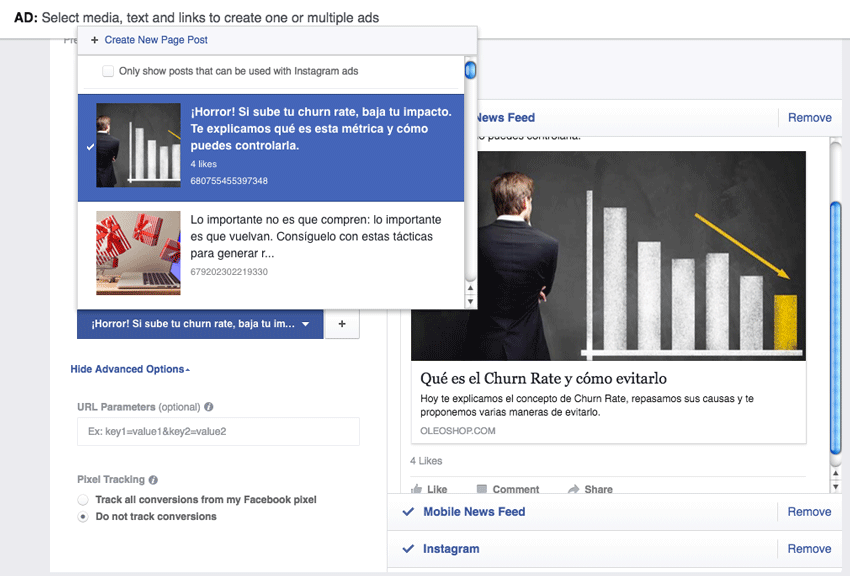Choose the Lo importante no es que compren post
This screenshot has width=850, height=576.
[271, 253]
